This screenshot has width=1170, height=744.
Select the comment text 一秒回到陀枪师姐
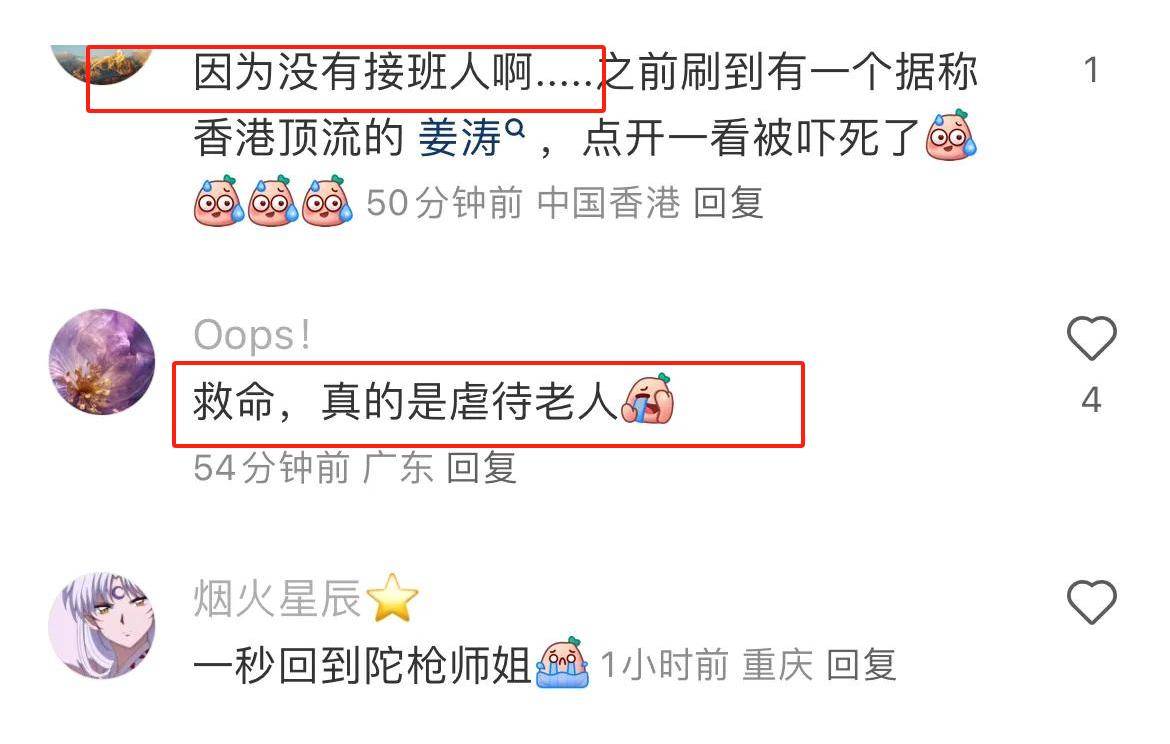(x=363, y=664)
